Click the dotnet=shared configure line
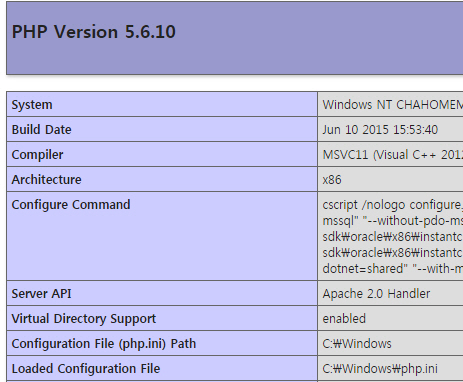Screen dimensions: 463x382 [x=392, y=269]
